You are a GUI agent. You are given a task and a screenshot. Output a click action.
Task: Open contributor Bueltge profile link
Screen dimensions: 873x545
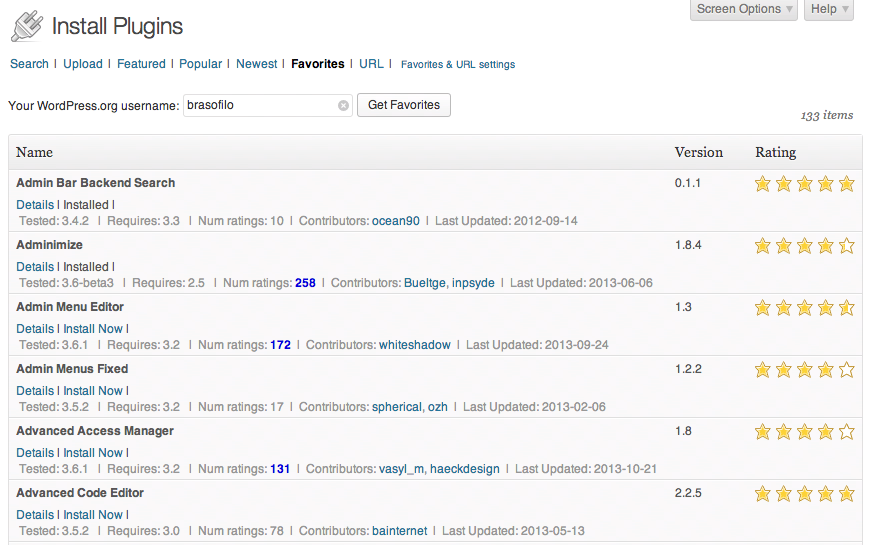click(426, 283)
